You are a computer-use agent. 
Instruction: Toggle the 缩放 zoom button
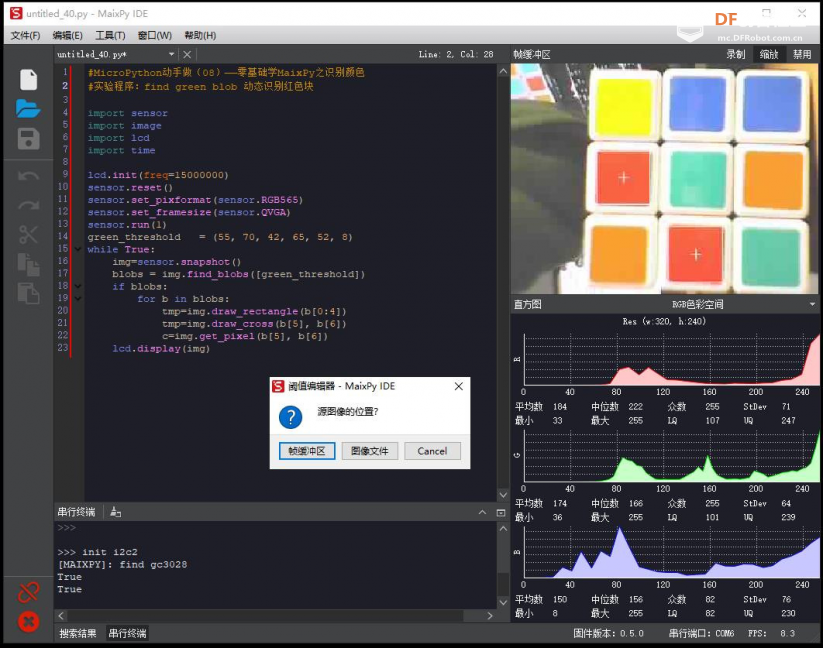coord(769,54)
